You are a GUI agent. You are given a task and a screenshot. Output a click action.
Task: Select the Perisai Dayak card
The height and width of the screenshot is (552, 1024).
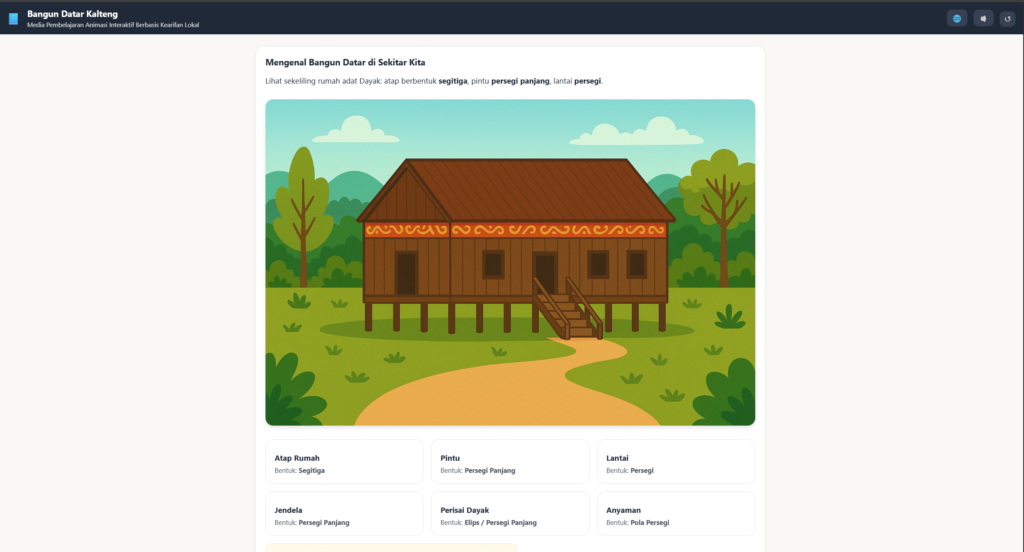[x=510, y=514]
